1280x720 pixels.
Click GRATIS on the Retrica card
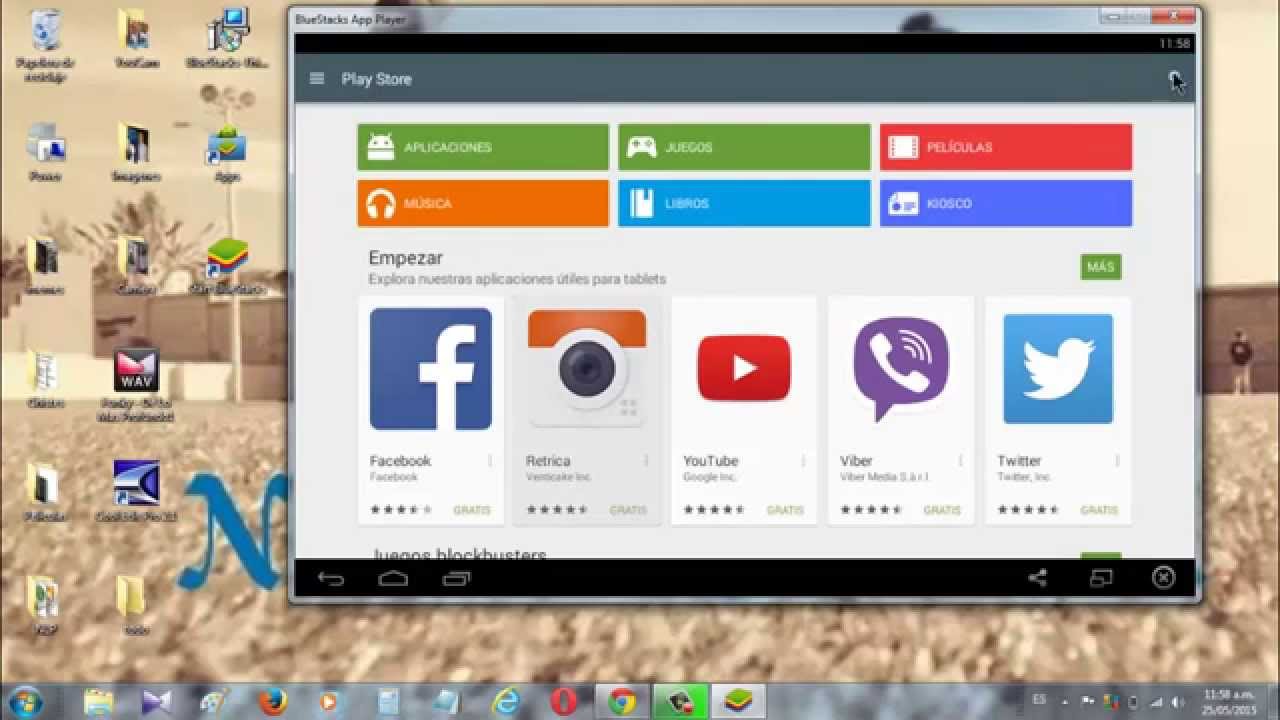point(629,510)
